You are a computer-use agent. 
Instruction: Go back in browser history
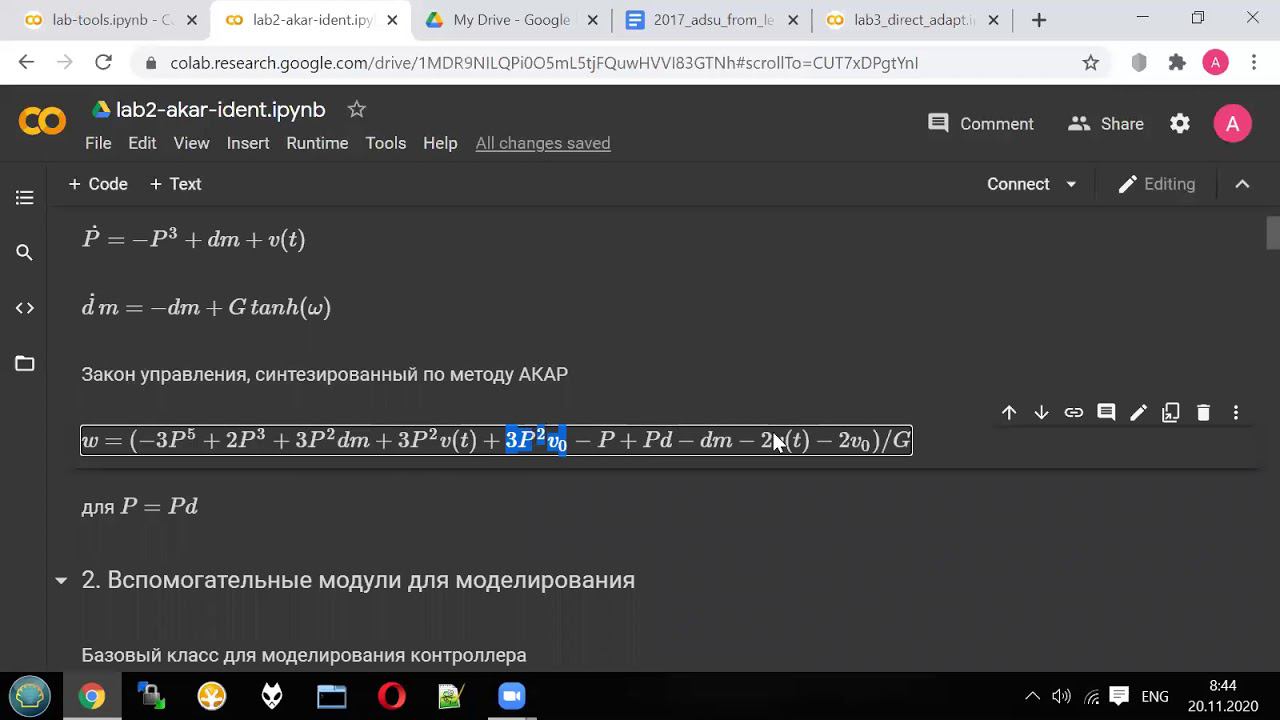click(27, 62)
